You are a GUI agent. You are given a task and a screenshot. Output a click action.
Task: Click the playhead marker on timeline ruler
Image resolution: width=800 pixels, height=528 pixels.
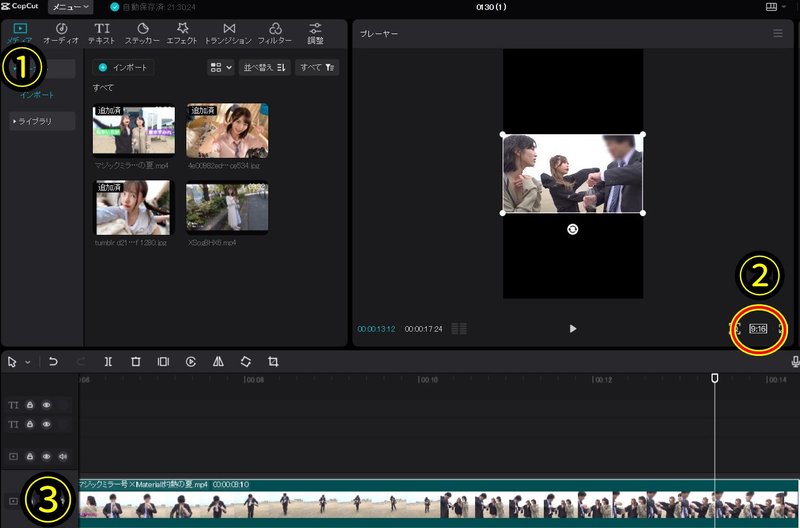pos(715,378)
